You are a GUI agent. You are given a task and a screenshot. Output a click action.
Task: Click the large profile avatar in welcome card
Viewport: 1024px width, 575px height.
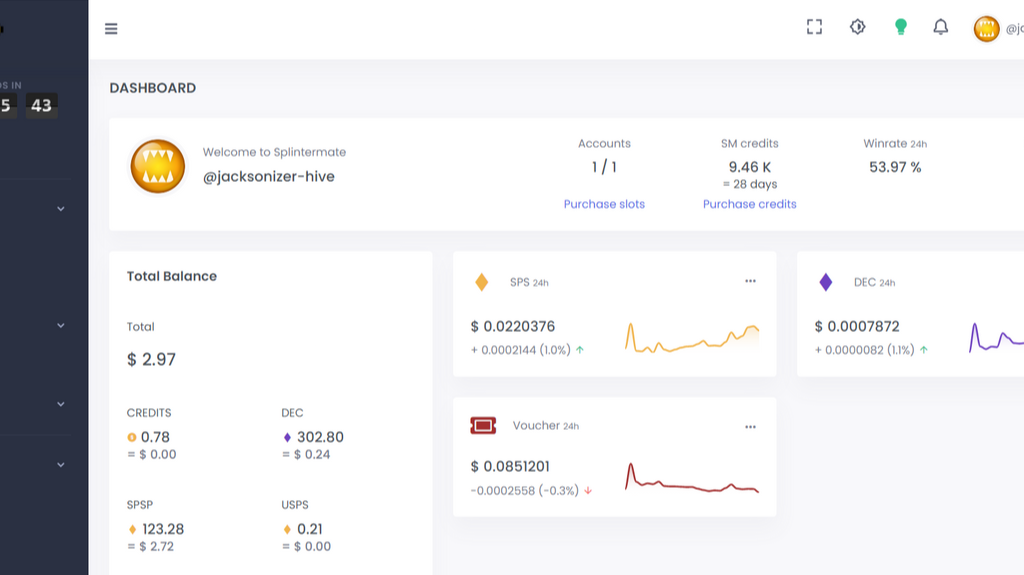[158, 166]
